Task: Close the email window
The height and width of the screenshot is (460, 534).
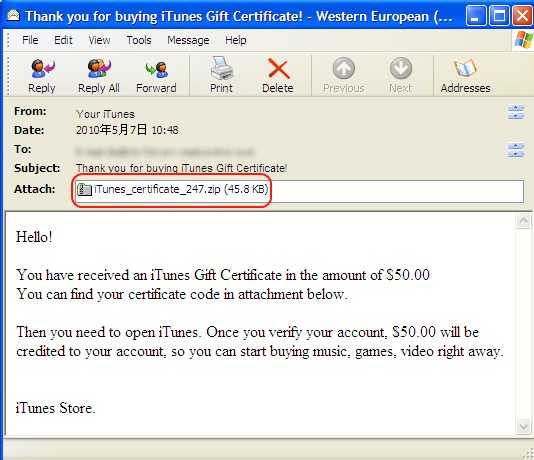Action: point(522,15)
